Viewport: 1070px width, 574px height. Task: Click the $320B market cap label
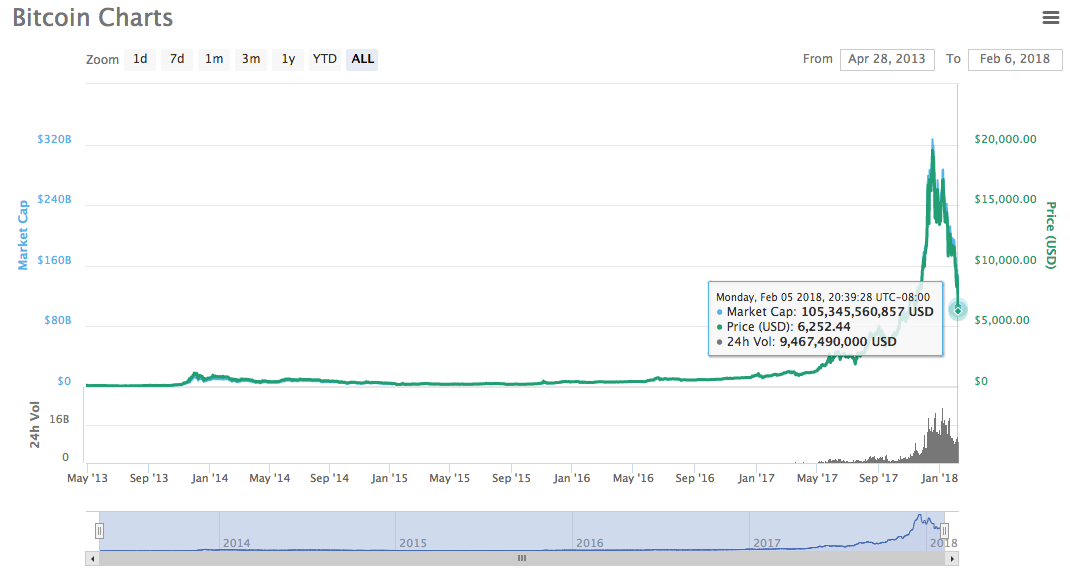54,139
